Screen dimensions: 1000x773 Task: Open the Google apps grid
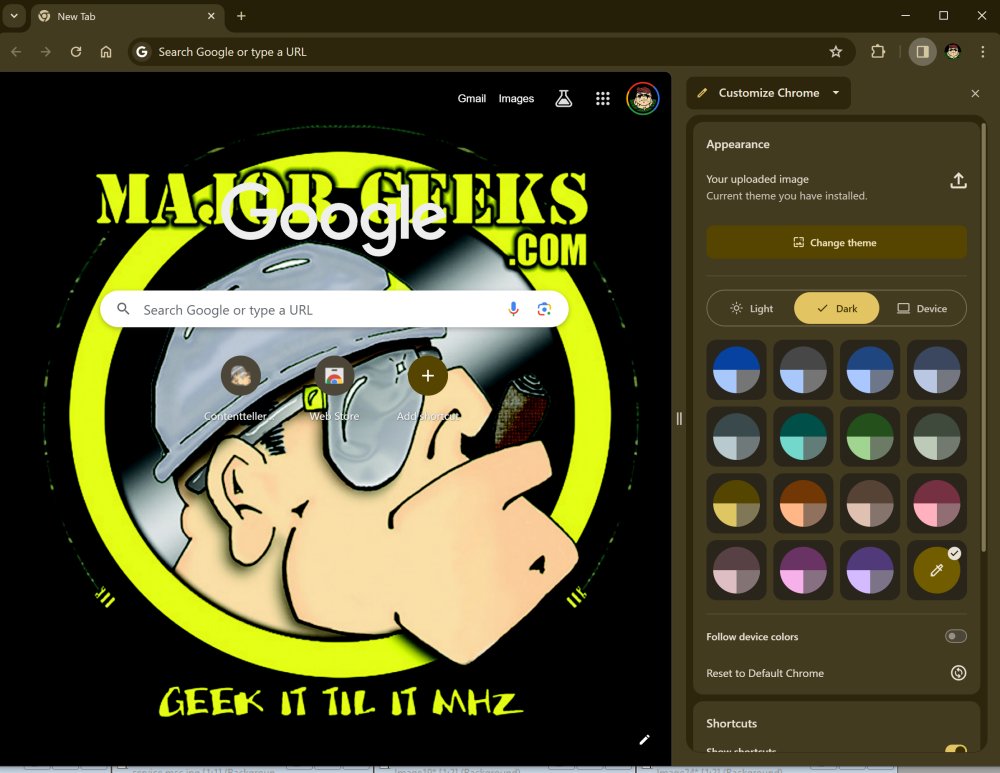(603, 98)
